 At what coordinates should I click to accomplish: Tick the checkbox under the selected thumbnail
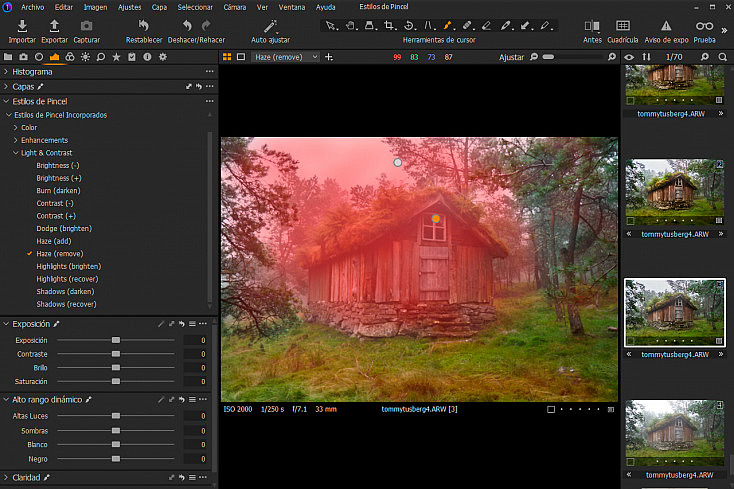pos(630,341)
